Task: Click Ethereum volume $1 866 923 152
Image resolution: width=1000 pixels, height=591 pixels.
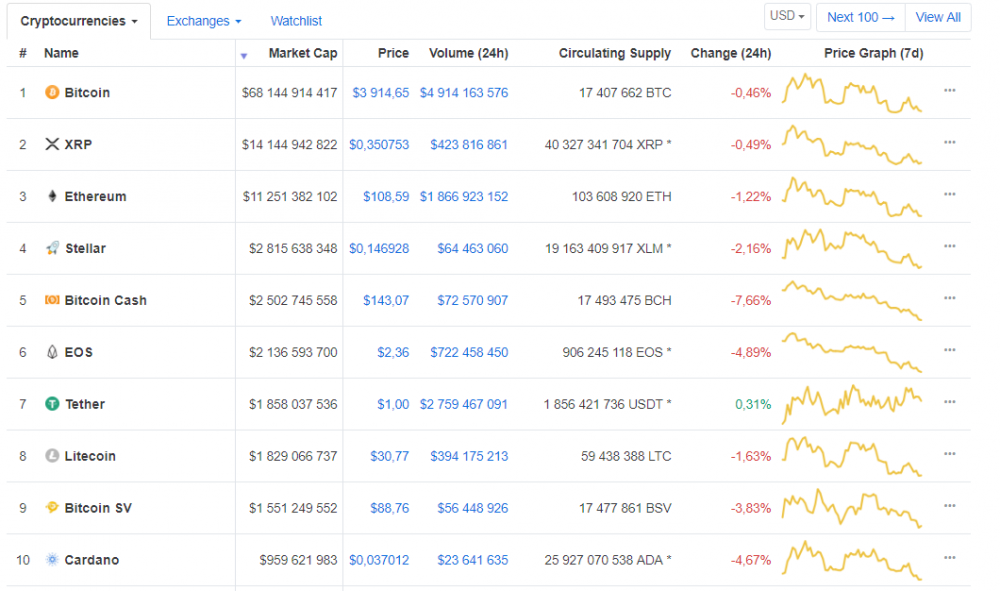Action: pos(464,196)
